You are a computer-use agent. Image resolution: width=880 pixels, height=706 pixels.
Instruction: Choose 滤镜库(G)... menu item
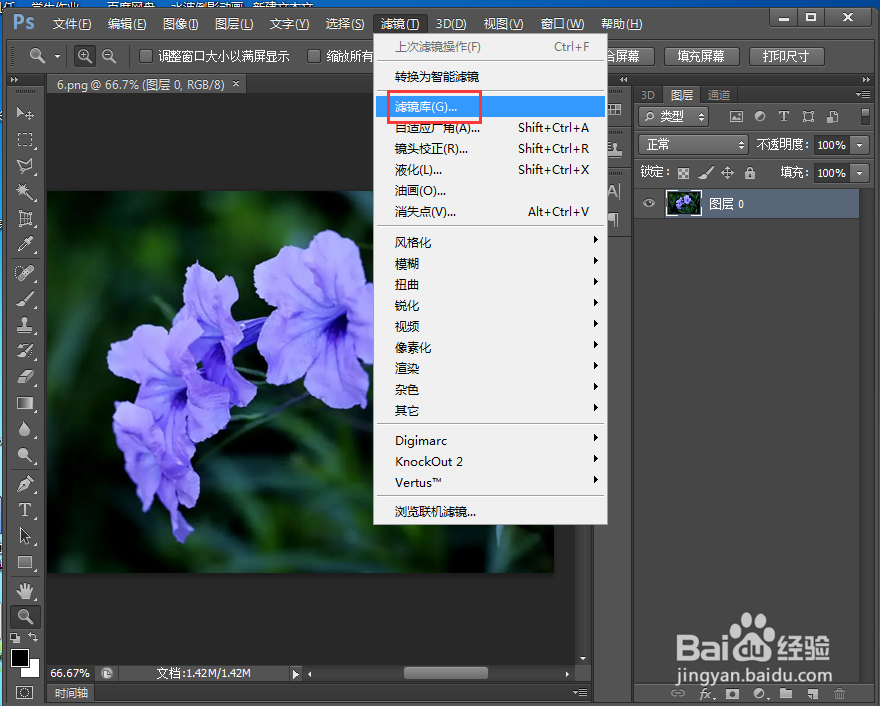point(490,107)
